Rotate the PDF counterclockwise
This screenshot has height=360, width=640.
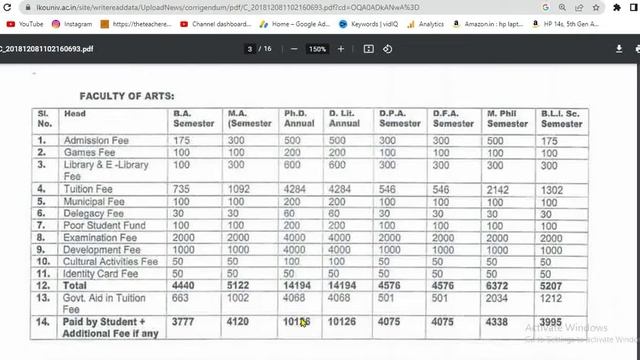coord(387,49)
